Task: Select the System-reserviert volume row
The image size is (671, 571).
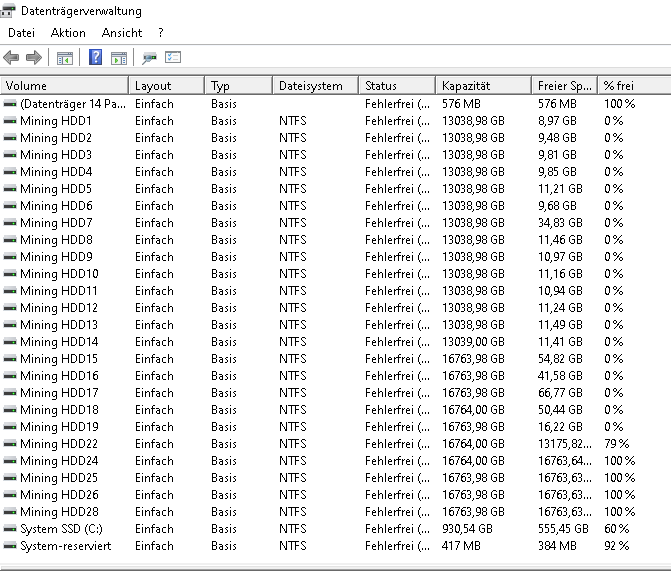Action: click(336, 546)
